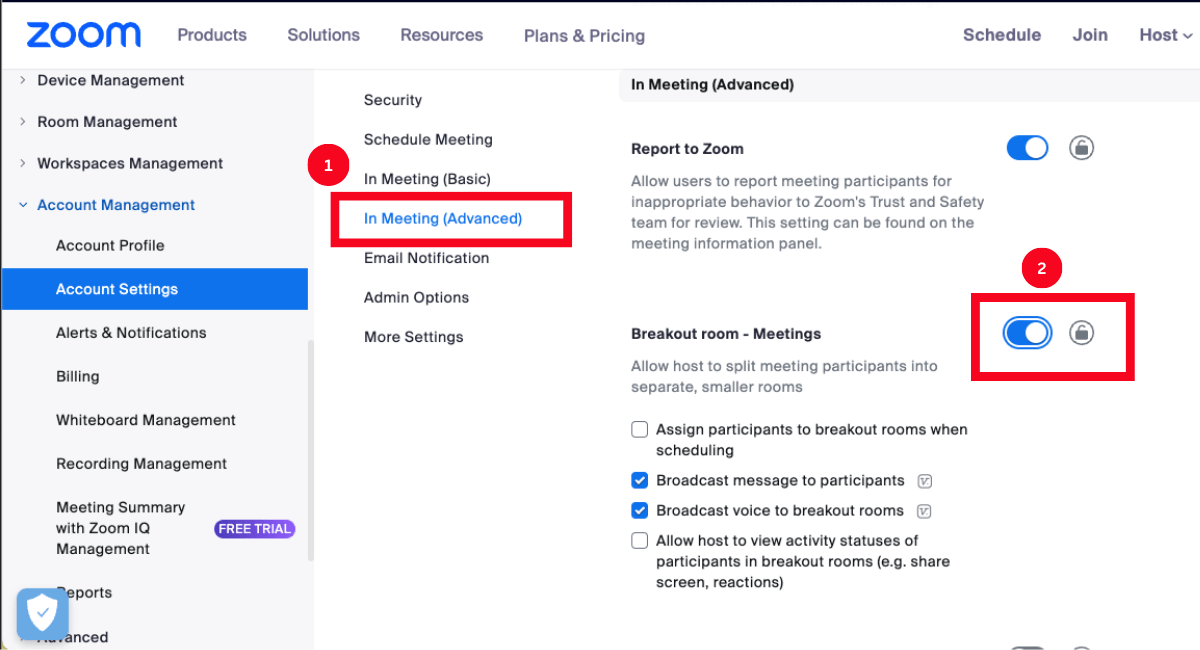The height and width of the screenshot is (650, 1200).
Task: Click the FREE TRIAL badge
Action: pyautogui.click(x=255, y=529)
